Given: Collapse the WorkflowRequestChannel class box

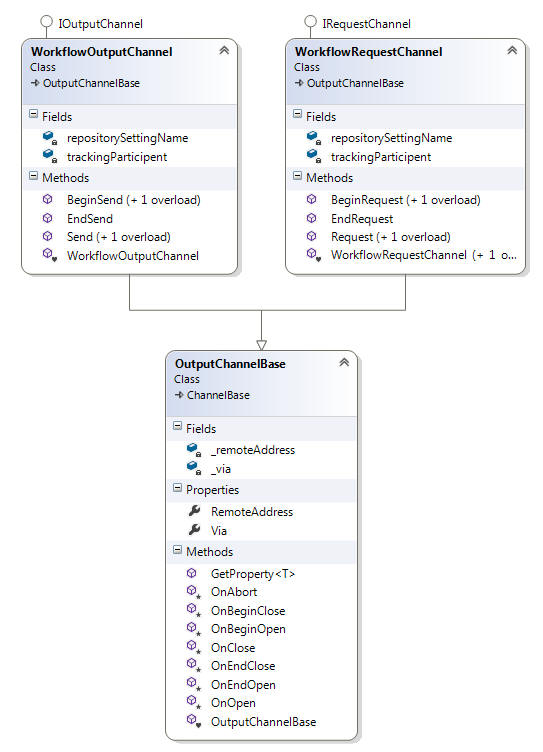Looking at the screenshot, I should (512, 50).
